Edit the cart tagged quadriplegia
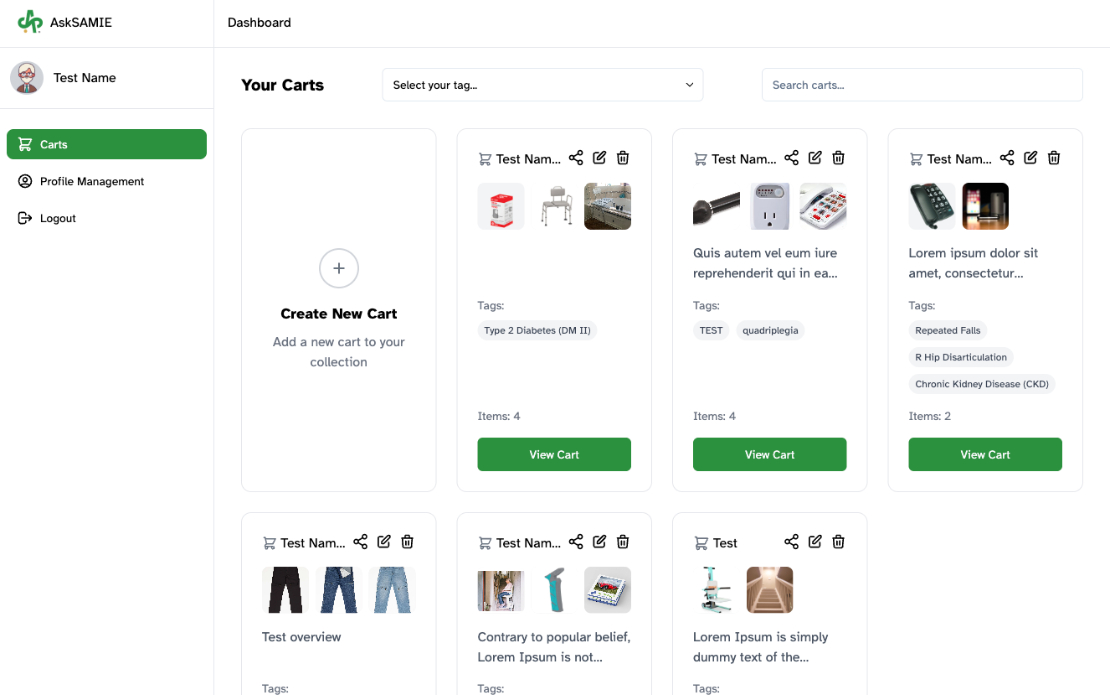This screenshot has height=695, width=1110. (x=815, y=158)
